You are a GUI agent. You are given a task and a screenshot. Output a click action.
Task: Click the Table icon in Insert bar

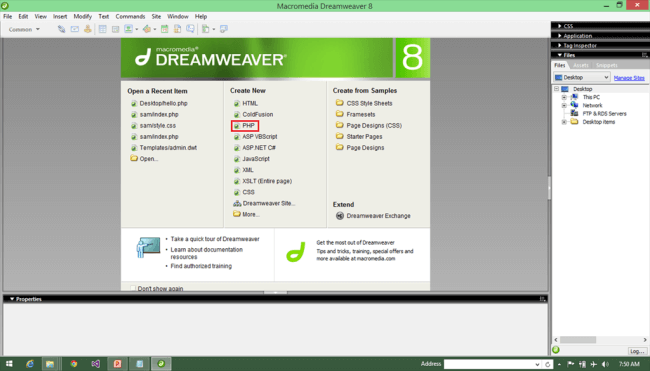(x=102, y=29)
